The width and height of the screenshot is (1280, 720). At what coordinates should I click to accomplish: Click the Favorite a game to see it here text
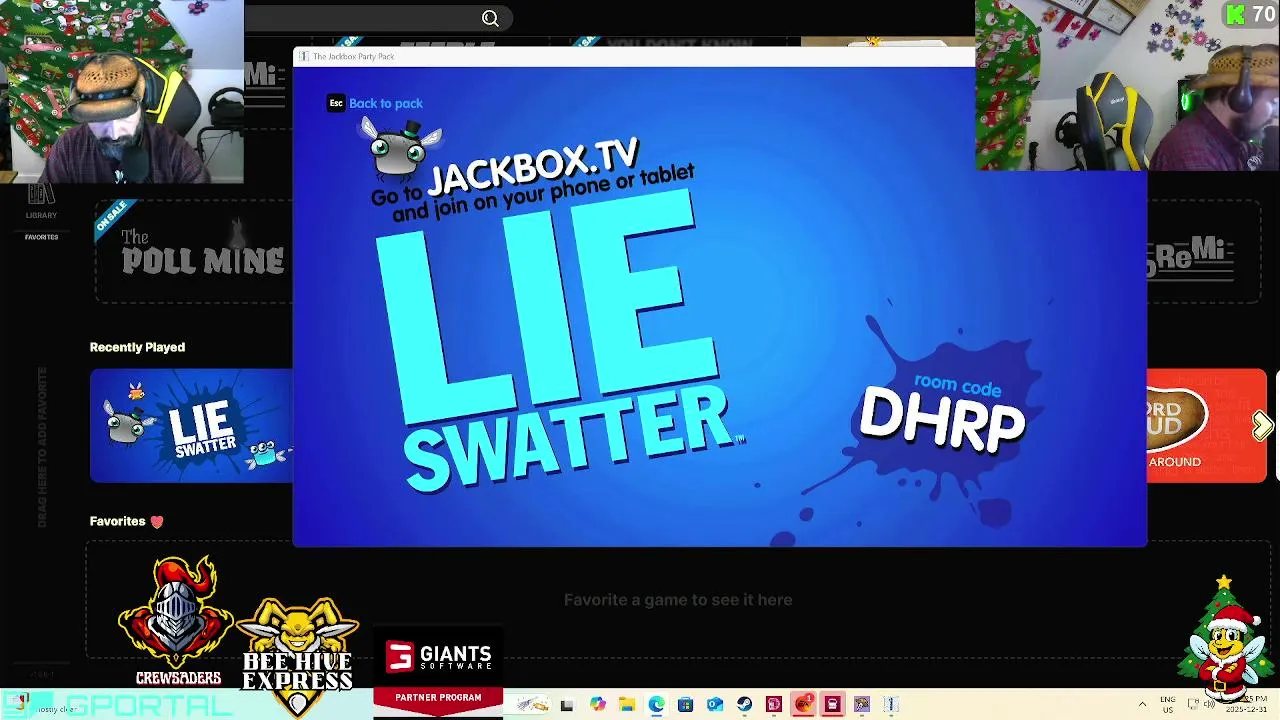[678, 600]
